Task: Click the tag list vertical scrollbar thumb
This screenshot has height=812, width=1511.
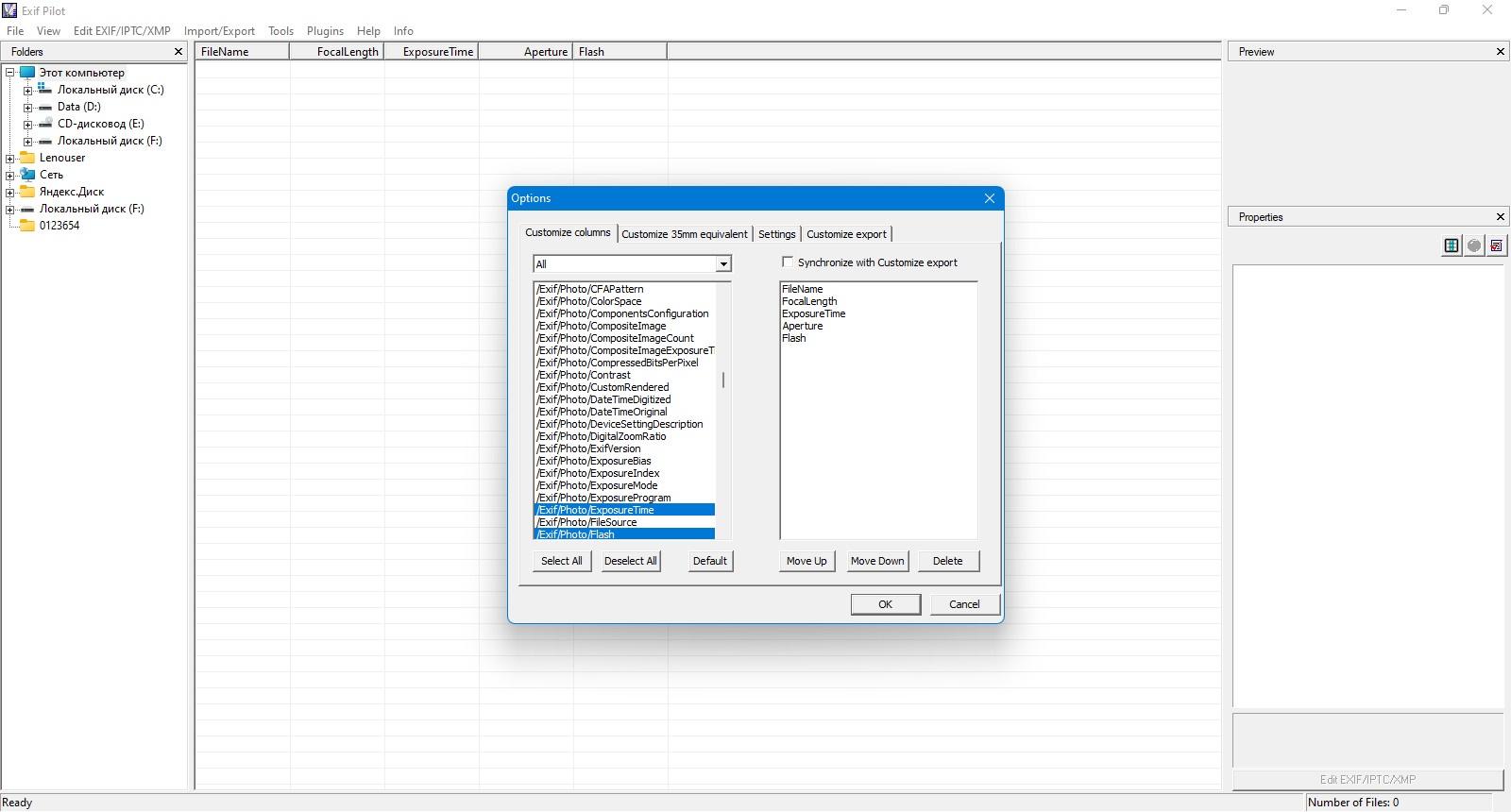Action: [x=723, y=380]
